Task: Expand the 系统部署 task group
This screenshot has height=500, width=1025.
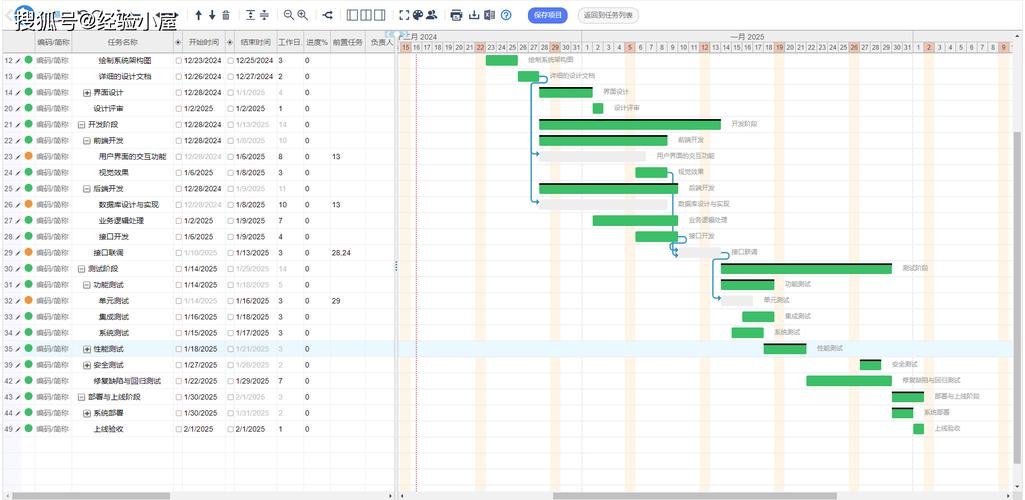Action: pos(87,413)
